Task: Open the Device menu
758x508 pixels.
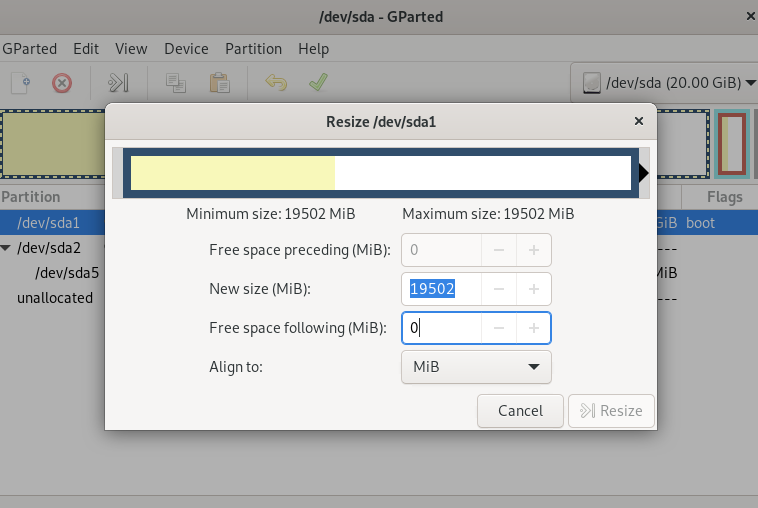Action: pyautogui.click(x=186, y=48)
